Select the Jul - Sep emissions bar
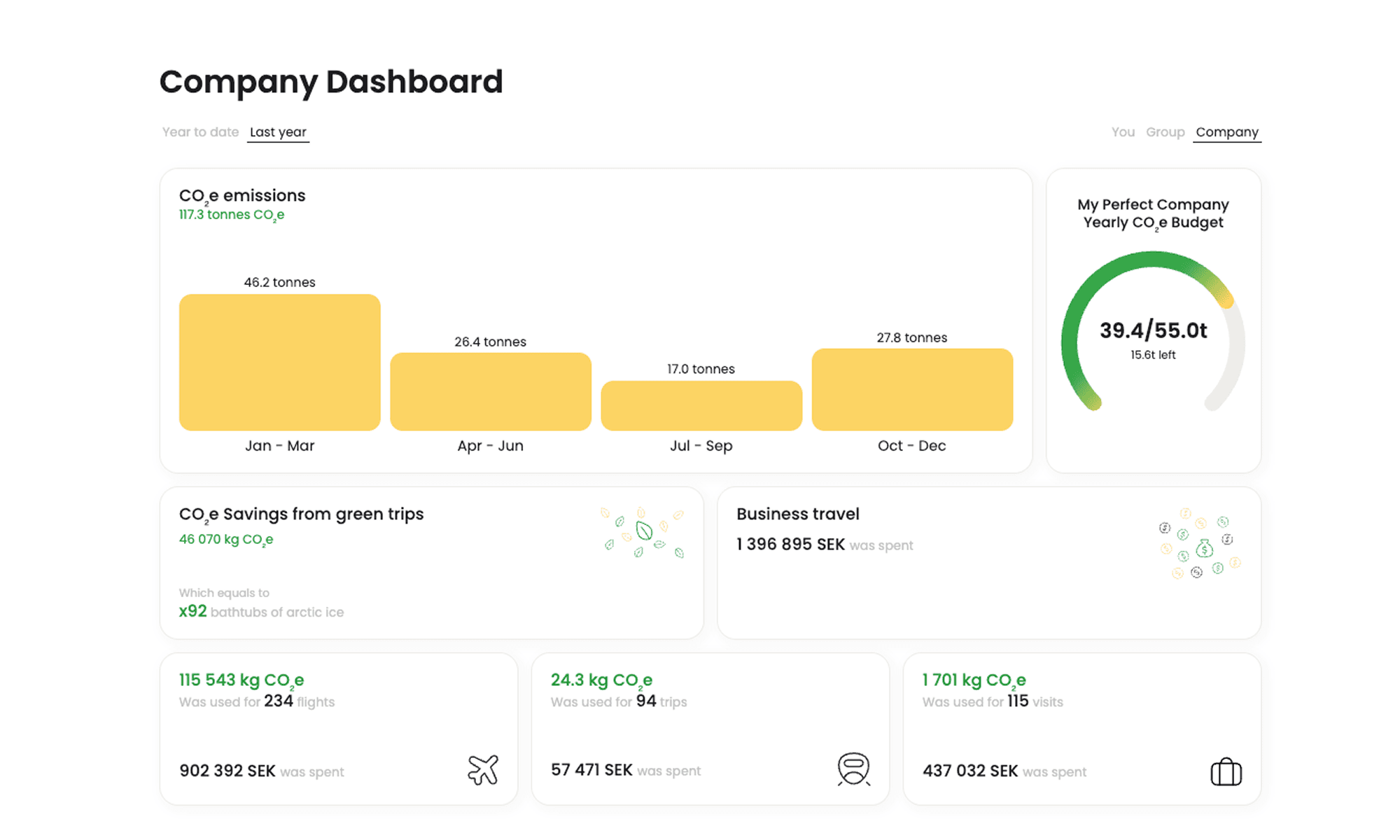 pyautogui.click(x=701, y=405)
